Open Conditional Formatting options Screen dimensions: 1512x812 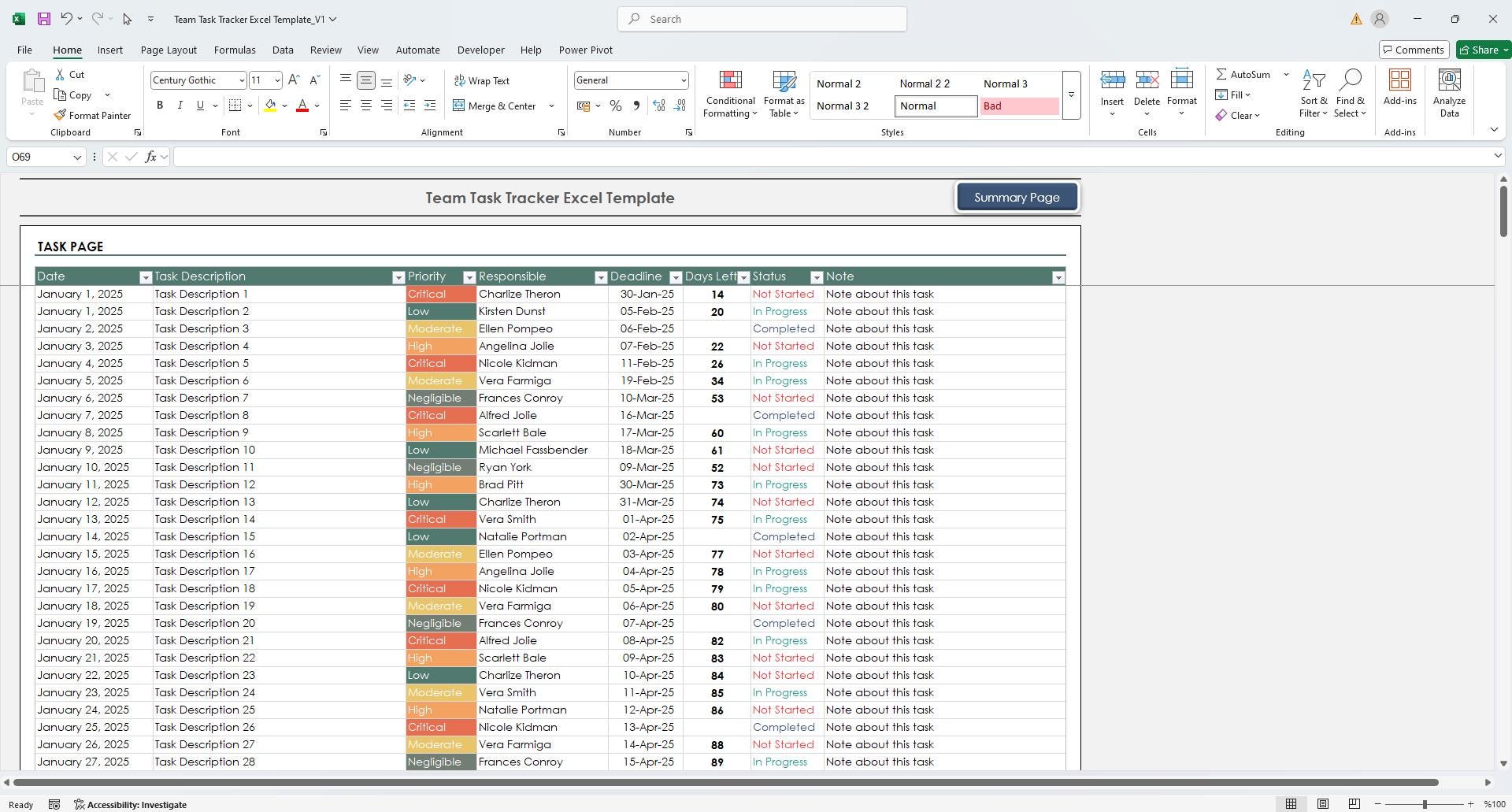[729, 93]
